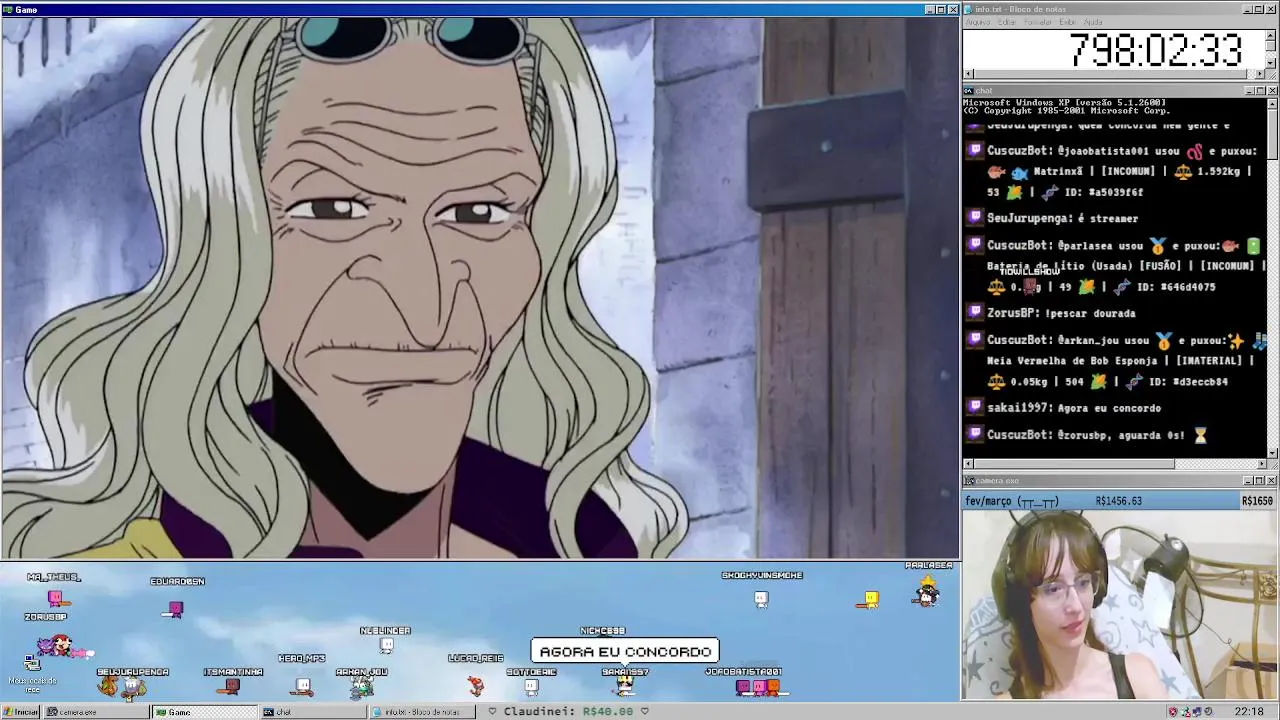The image size is (1280, 720).
Task: Click up arrow of chat vertical scrollbar
Action: (1272, 103)
